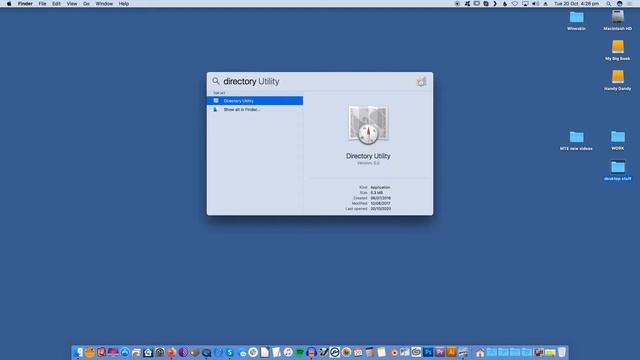Screen dimensions: 640x360
Task: Open Illustrator from the Dock
Action: [x=451, y=352]
